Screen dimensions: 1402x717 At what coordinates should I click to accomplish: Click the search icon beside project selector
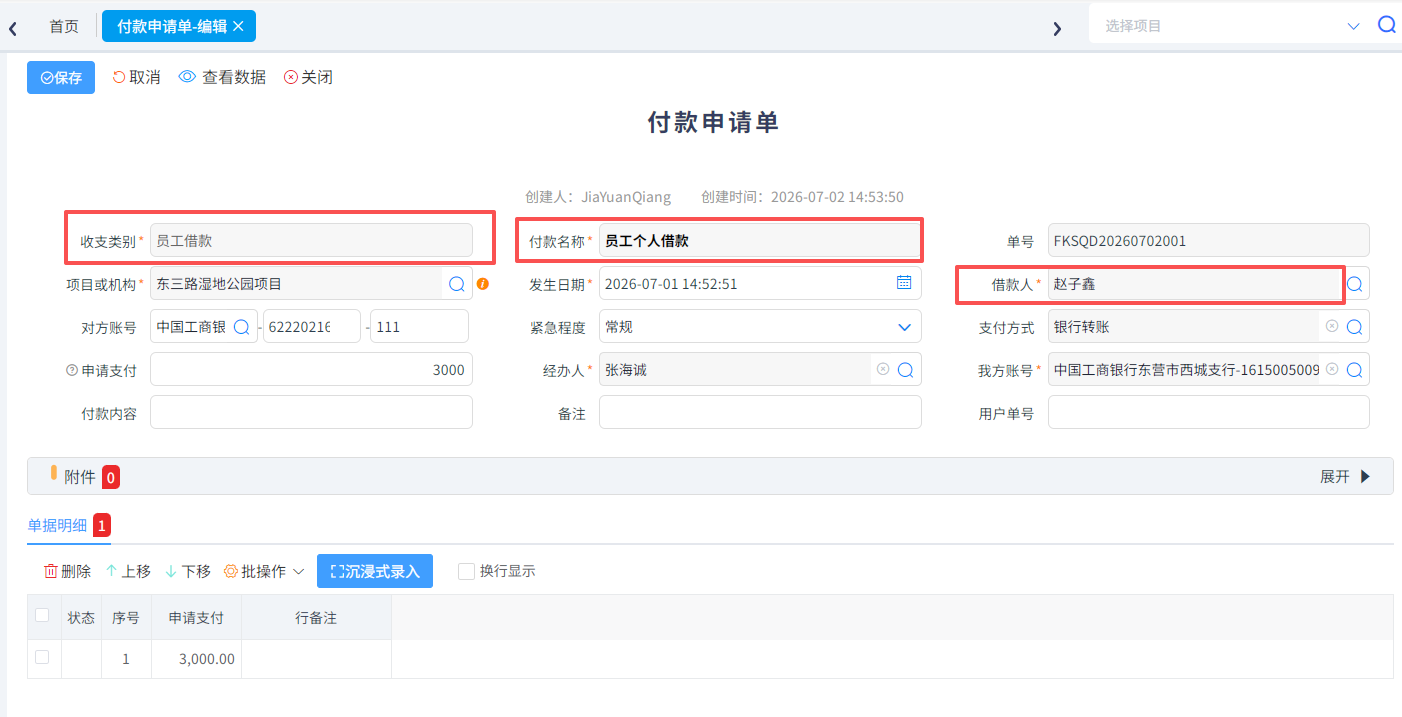[1386, 25]
